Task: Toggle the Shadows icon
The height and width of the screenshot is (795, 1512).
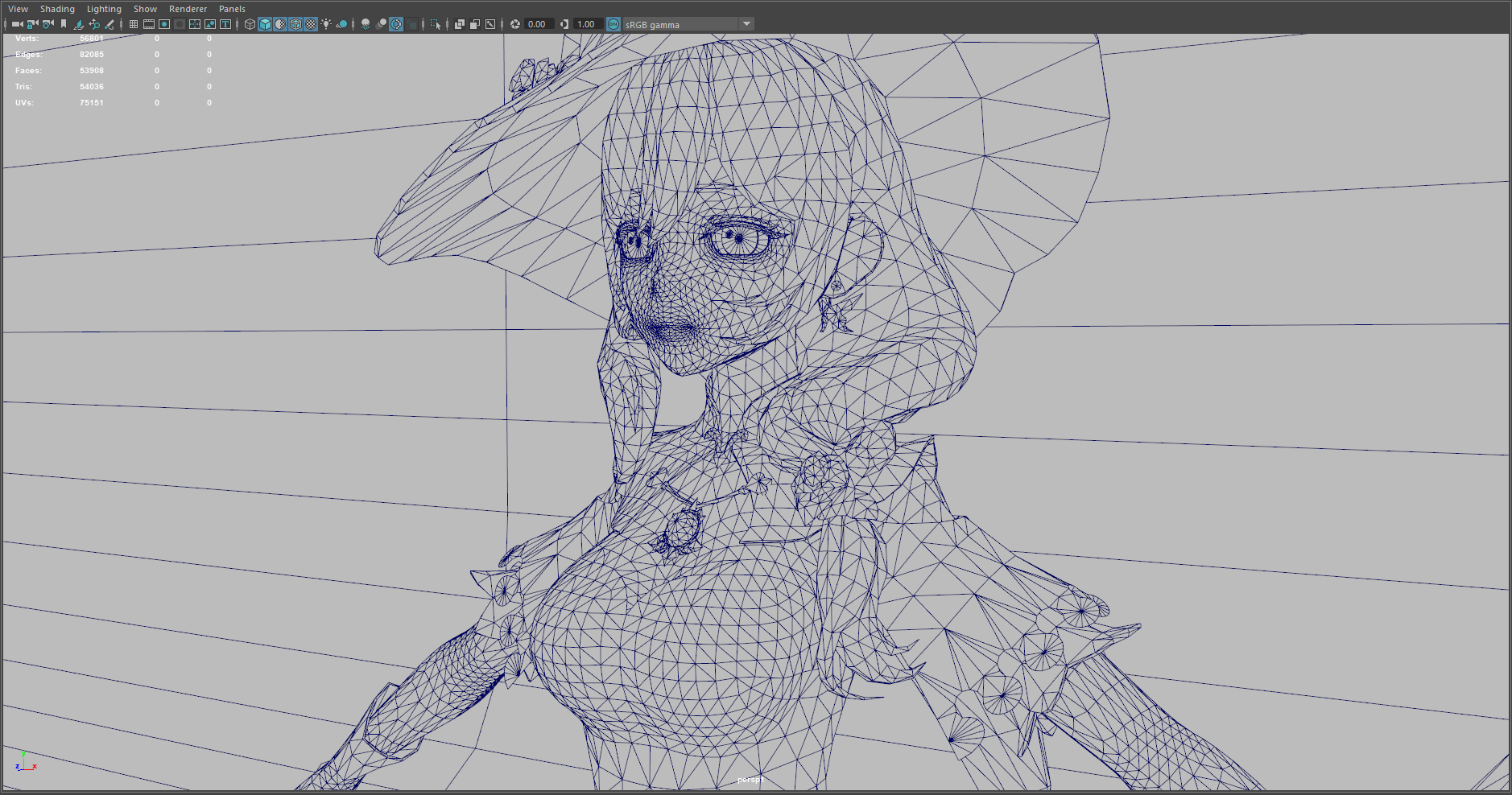Action: pyautogui.click(x=341, y=24)
